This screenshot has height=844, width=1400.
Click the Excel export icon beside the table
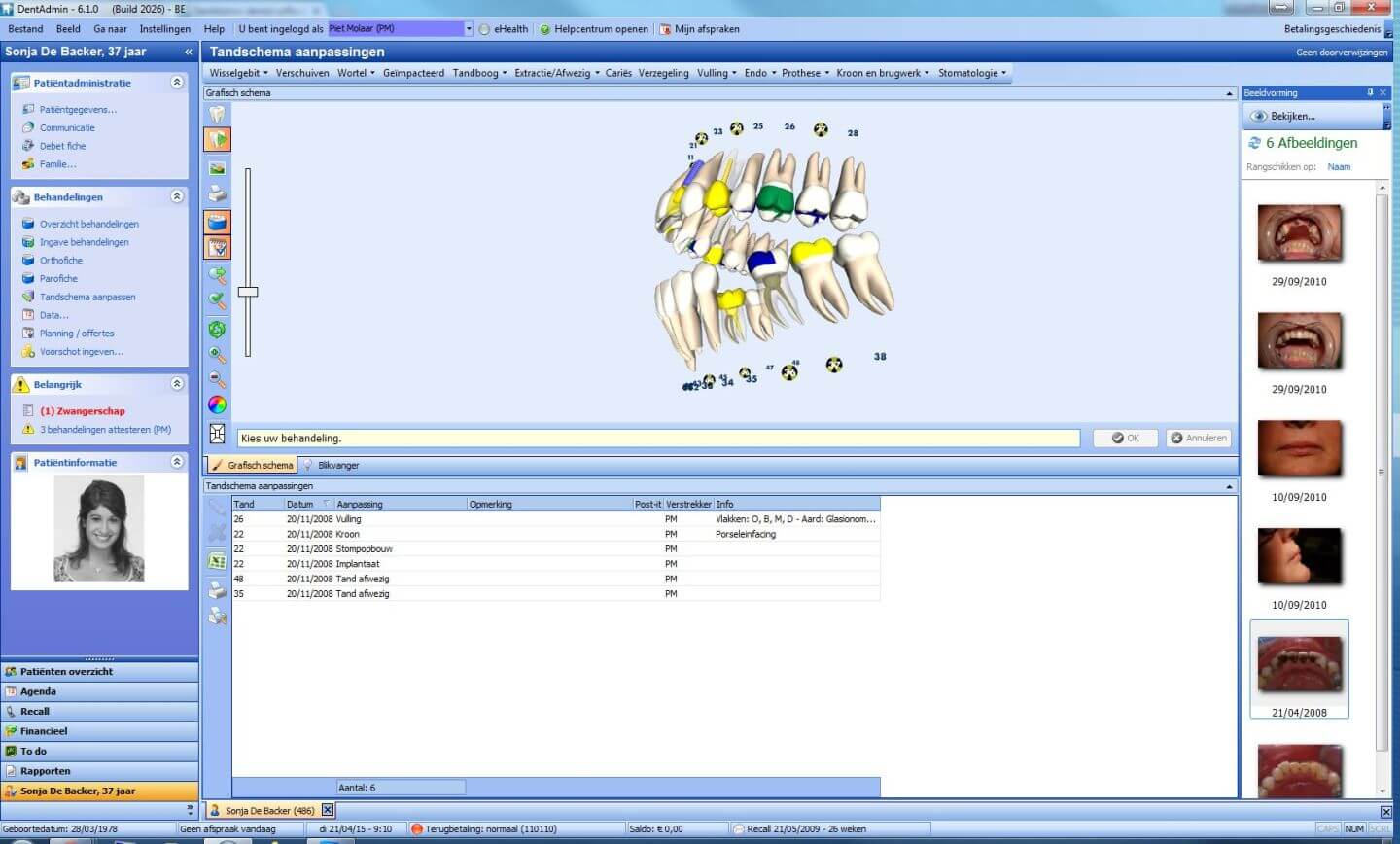coord(217,561)
